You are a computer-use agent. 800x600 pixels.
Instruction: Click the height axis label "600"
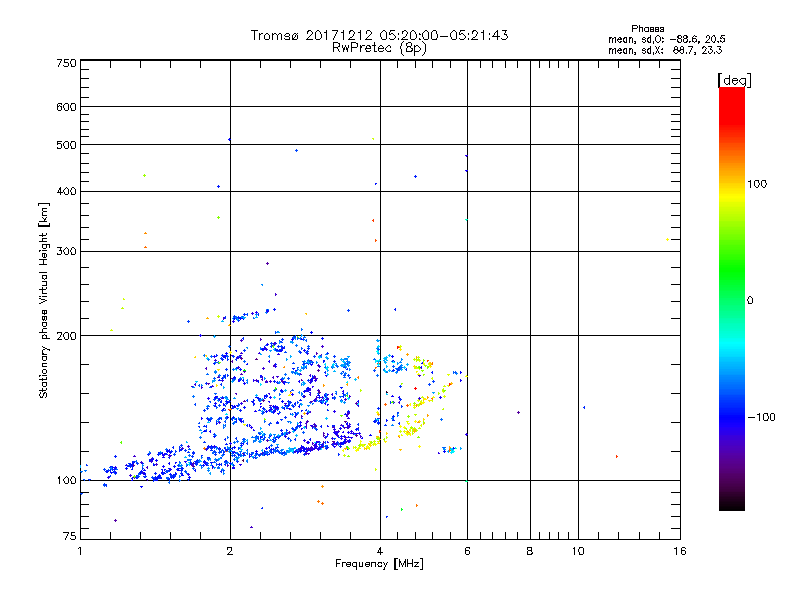(66, 107)
